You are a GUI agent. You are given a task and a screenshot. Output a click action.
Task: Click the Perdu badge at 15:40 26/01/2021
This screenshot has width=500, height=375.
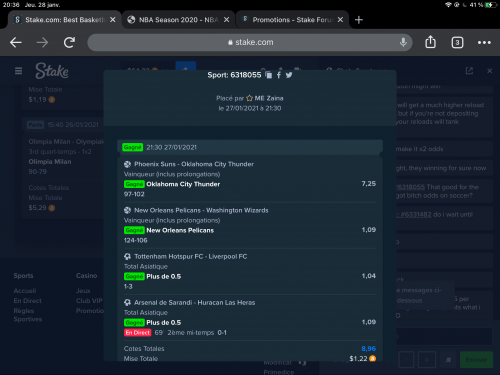(35, 125)
